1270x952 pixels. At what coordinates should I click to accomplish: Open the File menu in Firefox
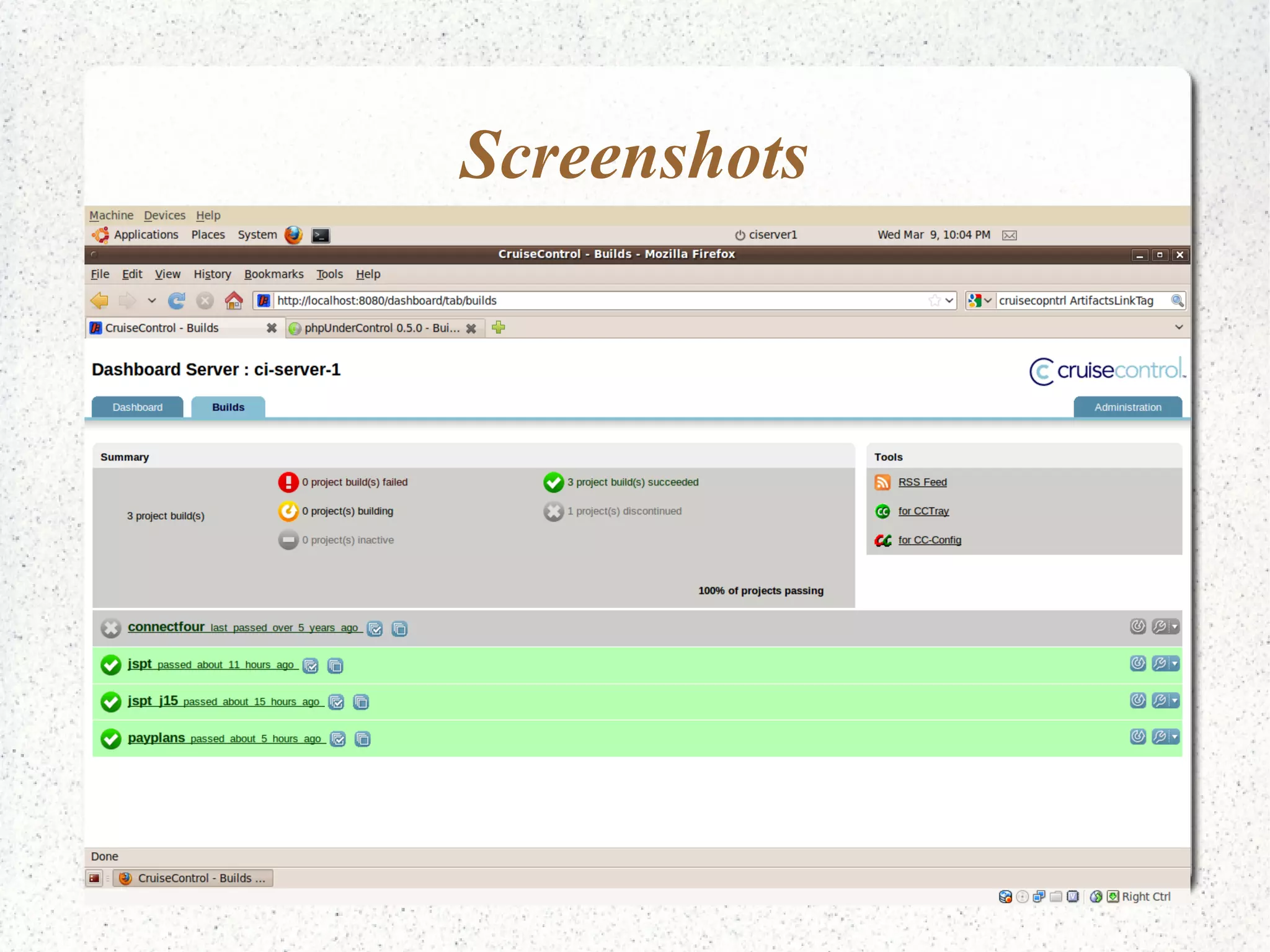pyautogui.click(x=100, y=274)
